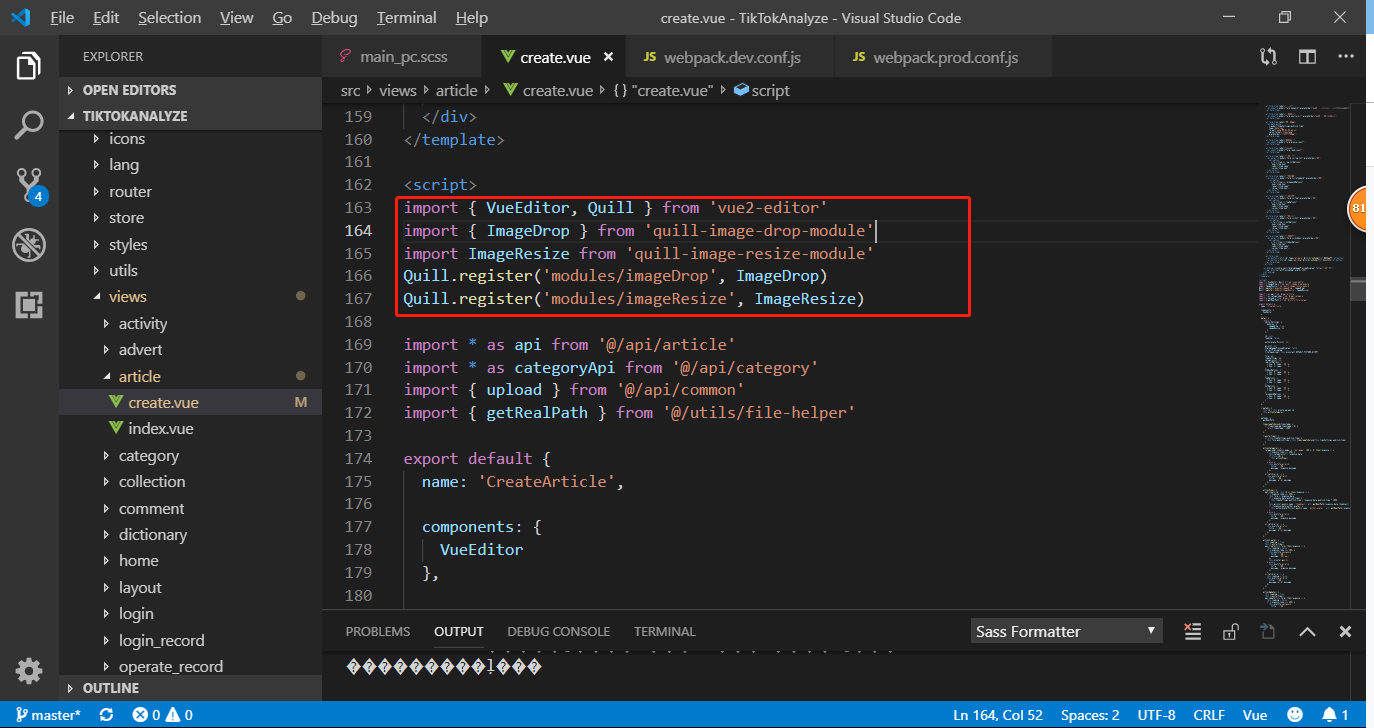Open the Manage gear menu
This screenshot has height=728, width=1374.
pyautogui.click(x=29, y=670)
